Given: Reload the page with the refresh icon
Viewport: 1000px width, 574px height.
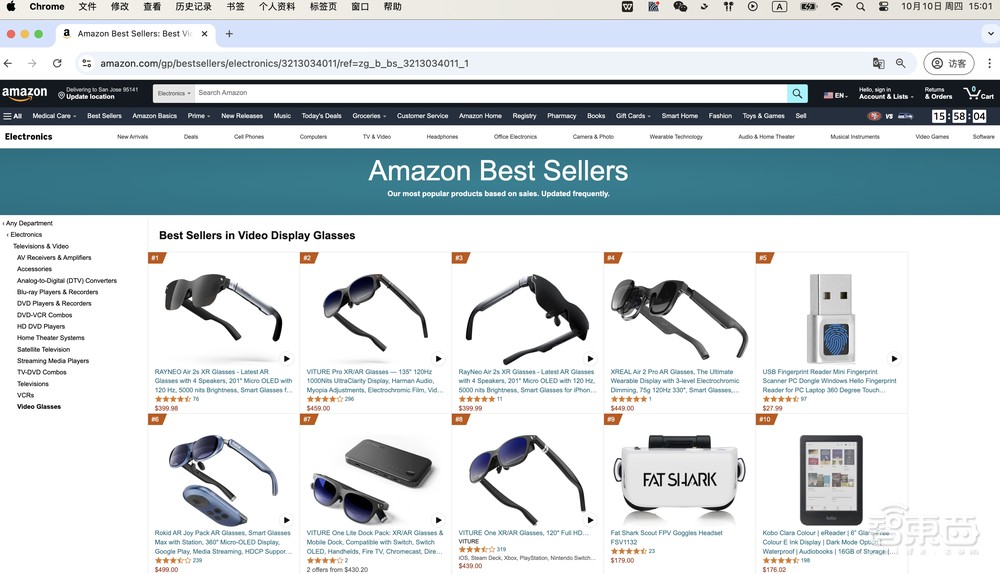Looking at the screenshot, I should pos(57,63).
